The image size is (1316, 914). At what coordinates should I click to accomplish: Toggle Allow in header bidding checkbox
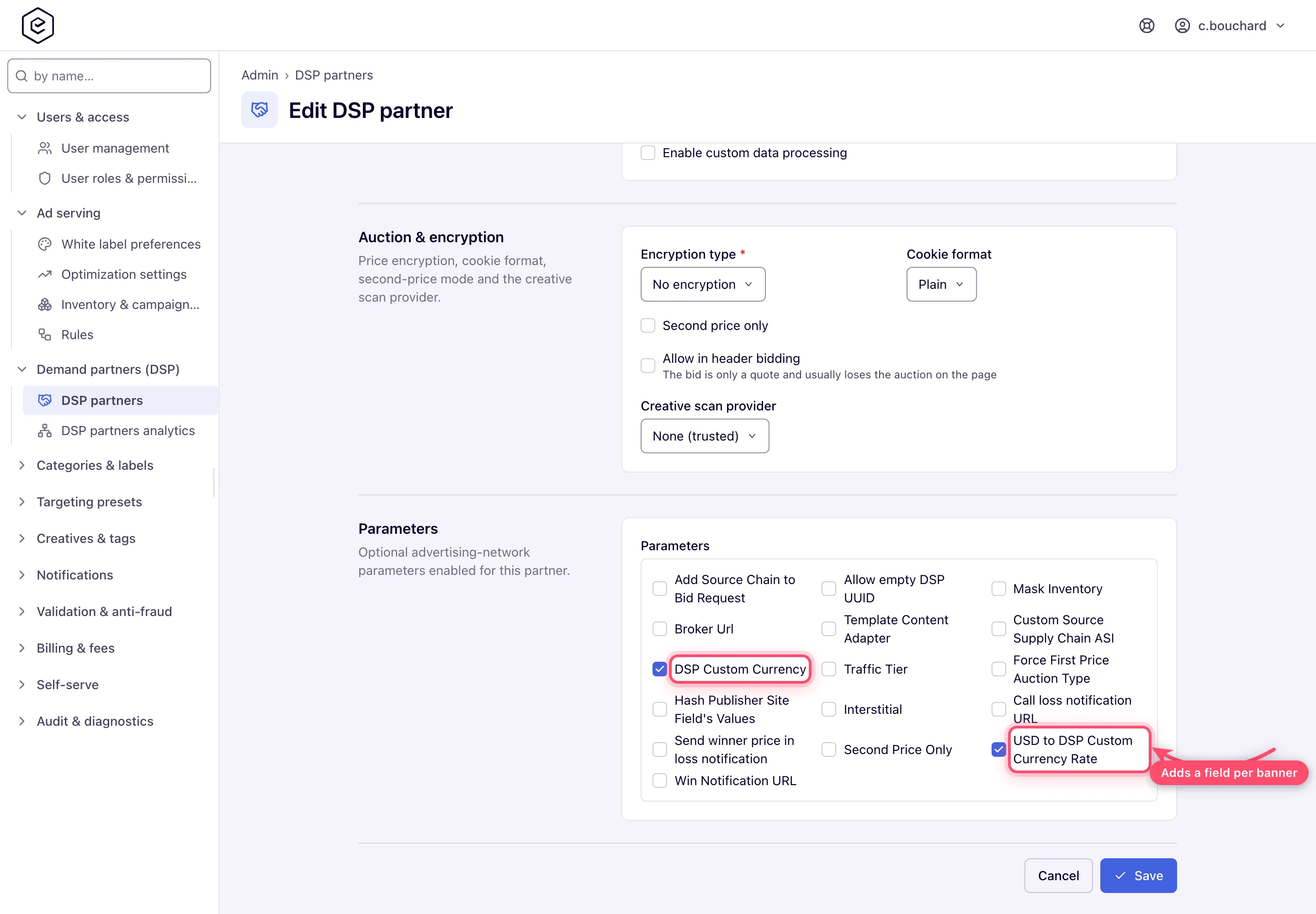click(647, 365)
